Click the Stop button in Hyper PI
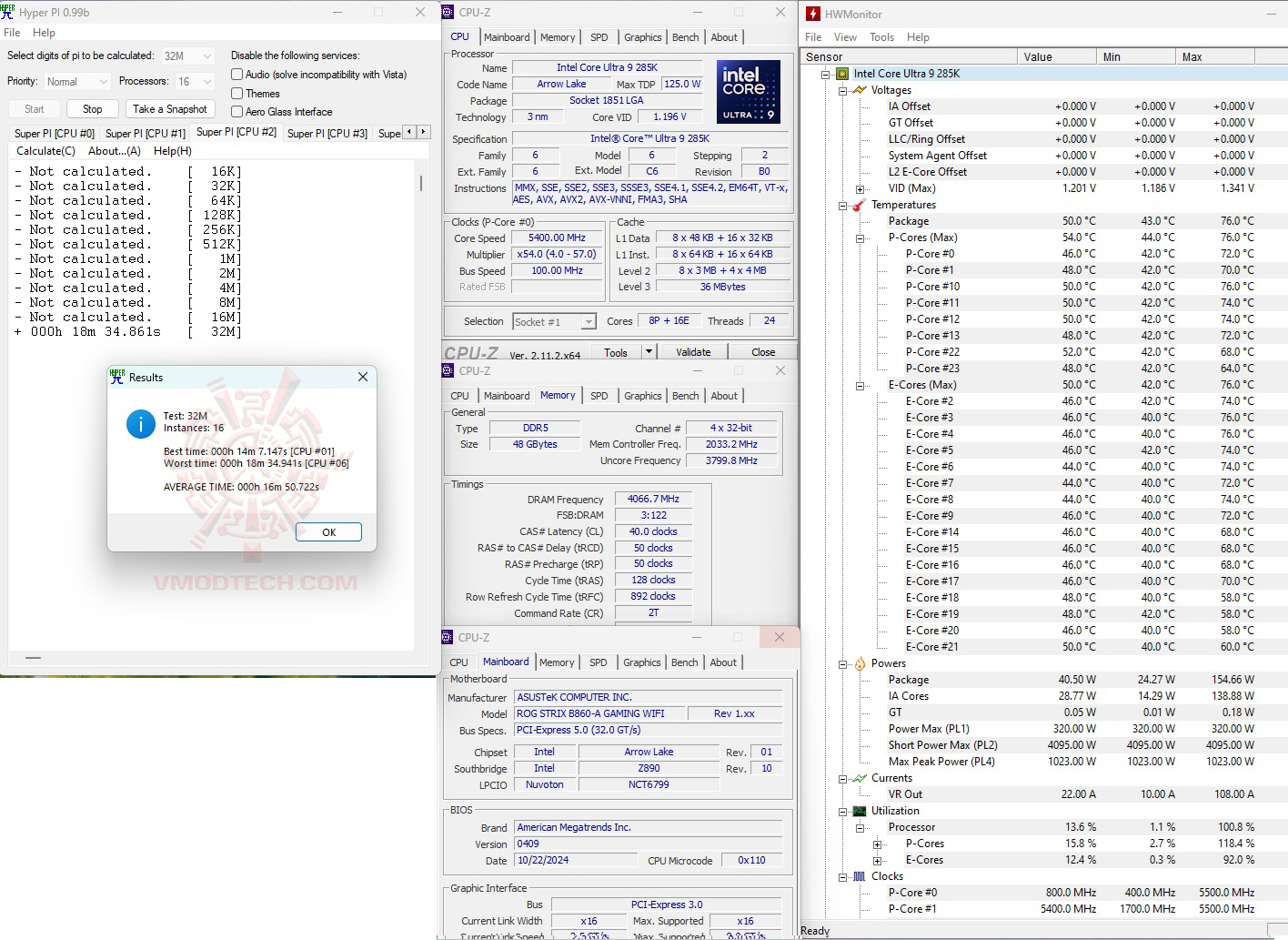1288x940 pixels. pos(93,109)
